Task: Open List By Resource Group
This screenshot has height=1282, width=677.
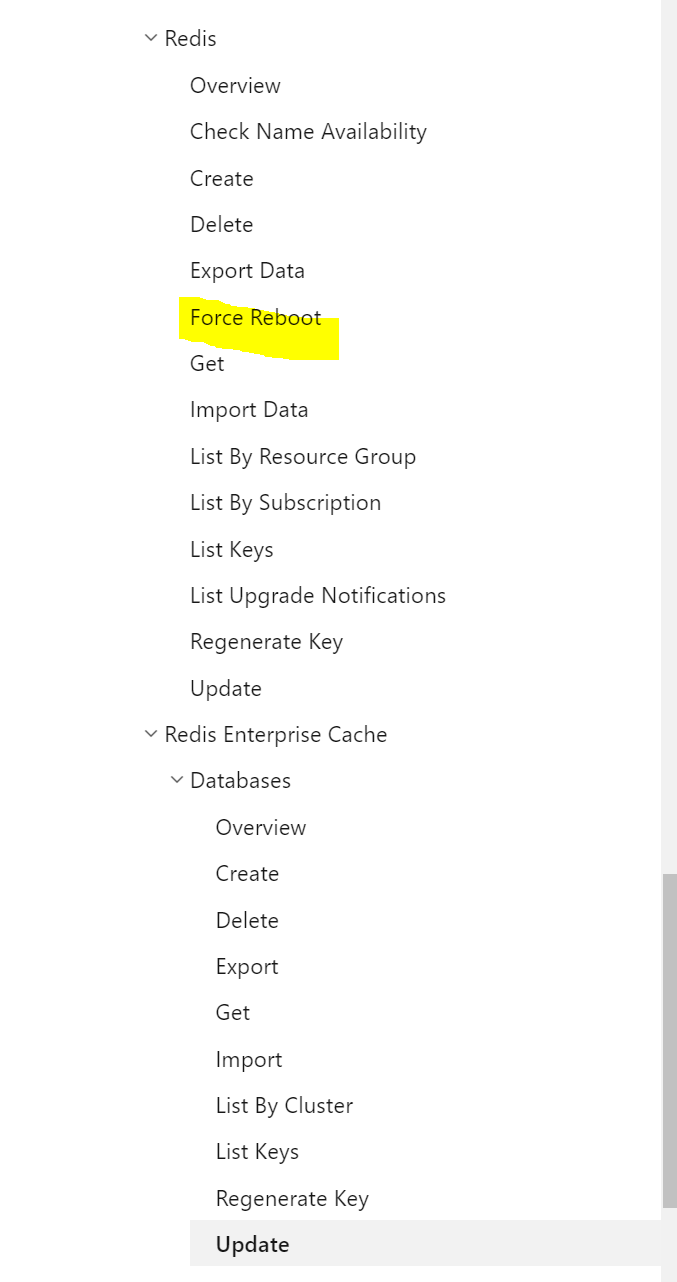Action: 303,456
